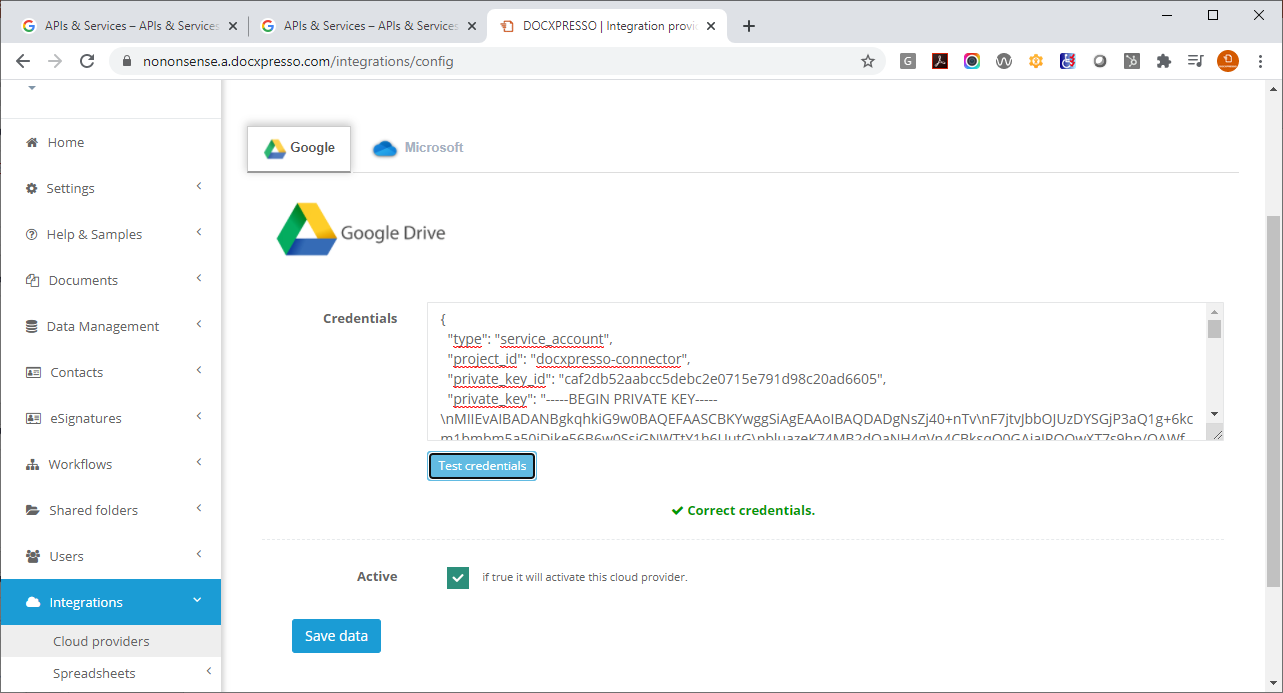The image size is (1283, 693).
Task: Click the Google Drive logo image
Action: [x=361, y=231]
